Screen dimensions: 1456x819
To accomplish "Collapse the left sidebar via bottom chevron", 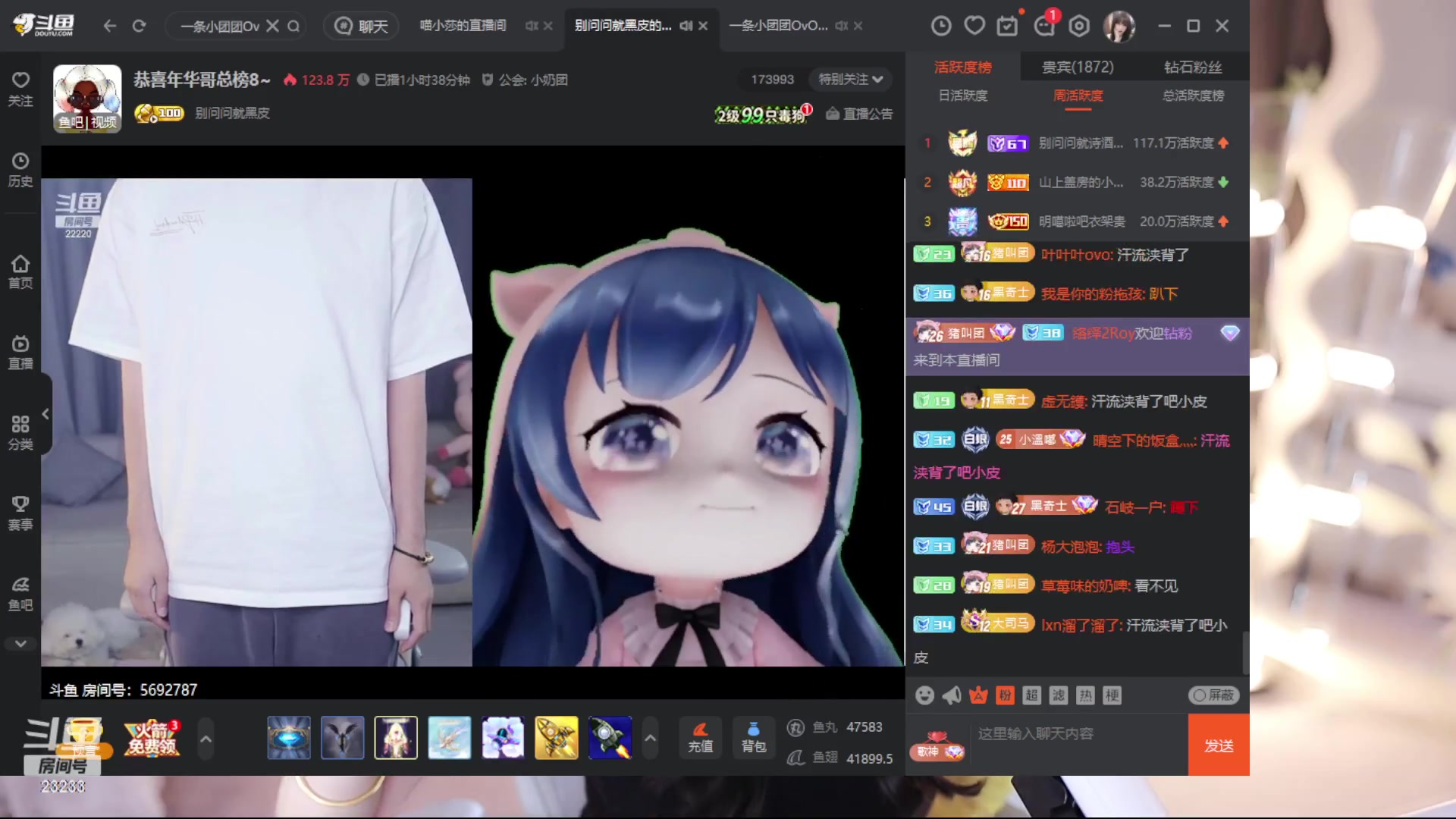I will tap(20, 643).
